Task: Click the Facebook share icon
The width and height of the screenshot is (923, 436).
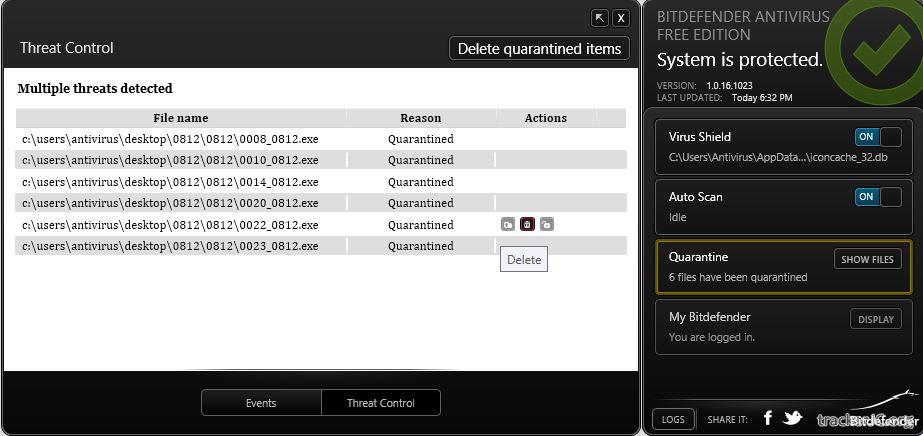Action: tap(768, 418)
